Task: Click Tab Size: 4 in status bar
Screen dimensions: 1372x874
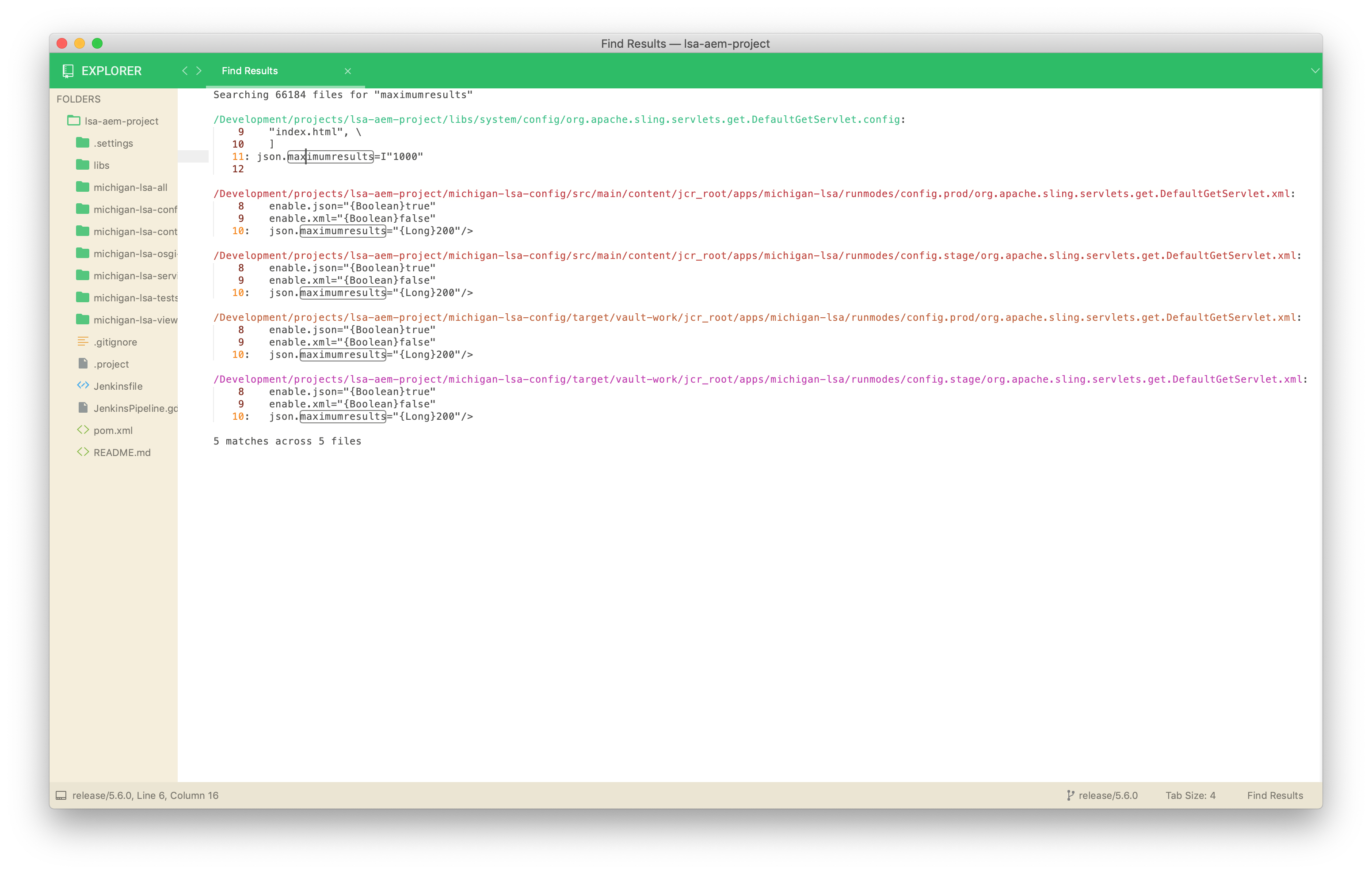Action: [1190, 795]
